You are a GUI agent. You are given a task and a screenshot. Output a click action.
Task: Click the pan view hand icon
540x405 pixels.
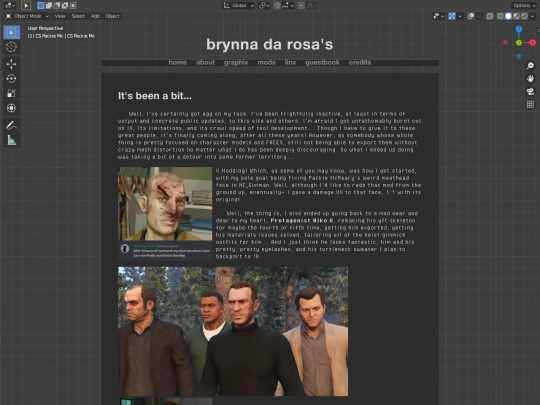point(530,79)
